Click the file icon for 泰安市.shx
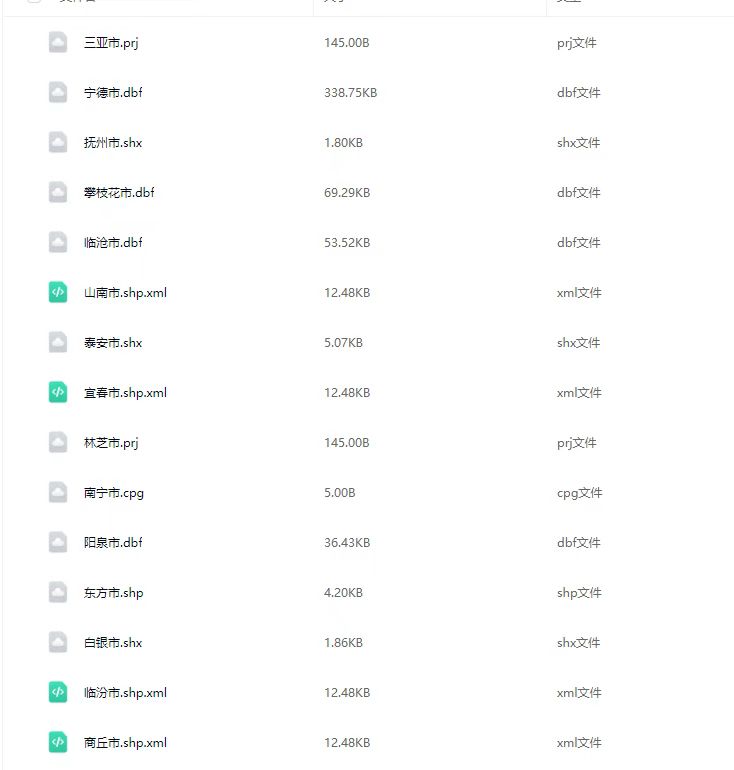734x770 pixels. (x=58, y=342)
